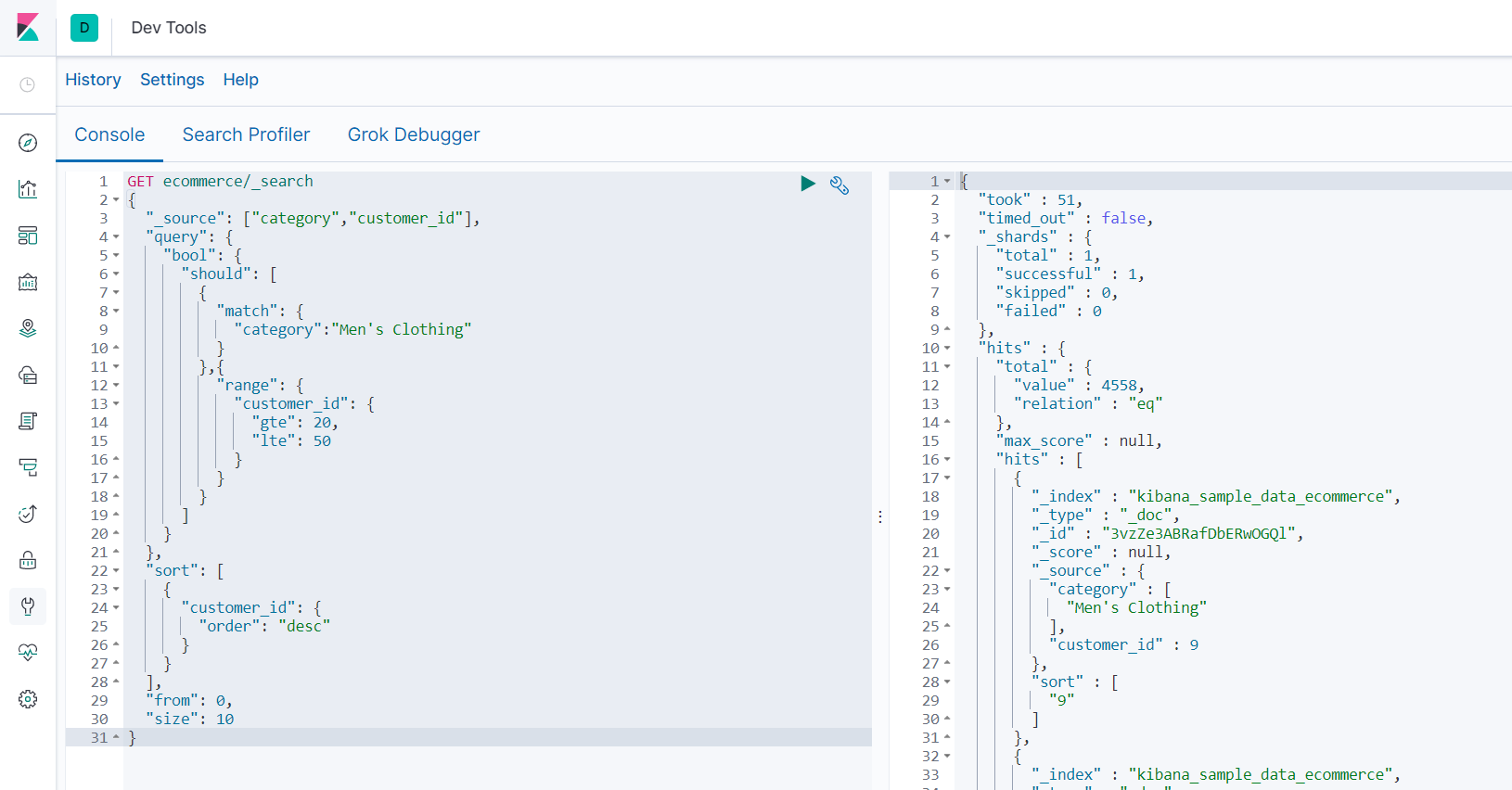Open recently viewed clock icon
1512x790 pixels.
pyautogui.click(x=28, y=84)
